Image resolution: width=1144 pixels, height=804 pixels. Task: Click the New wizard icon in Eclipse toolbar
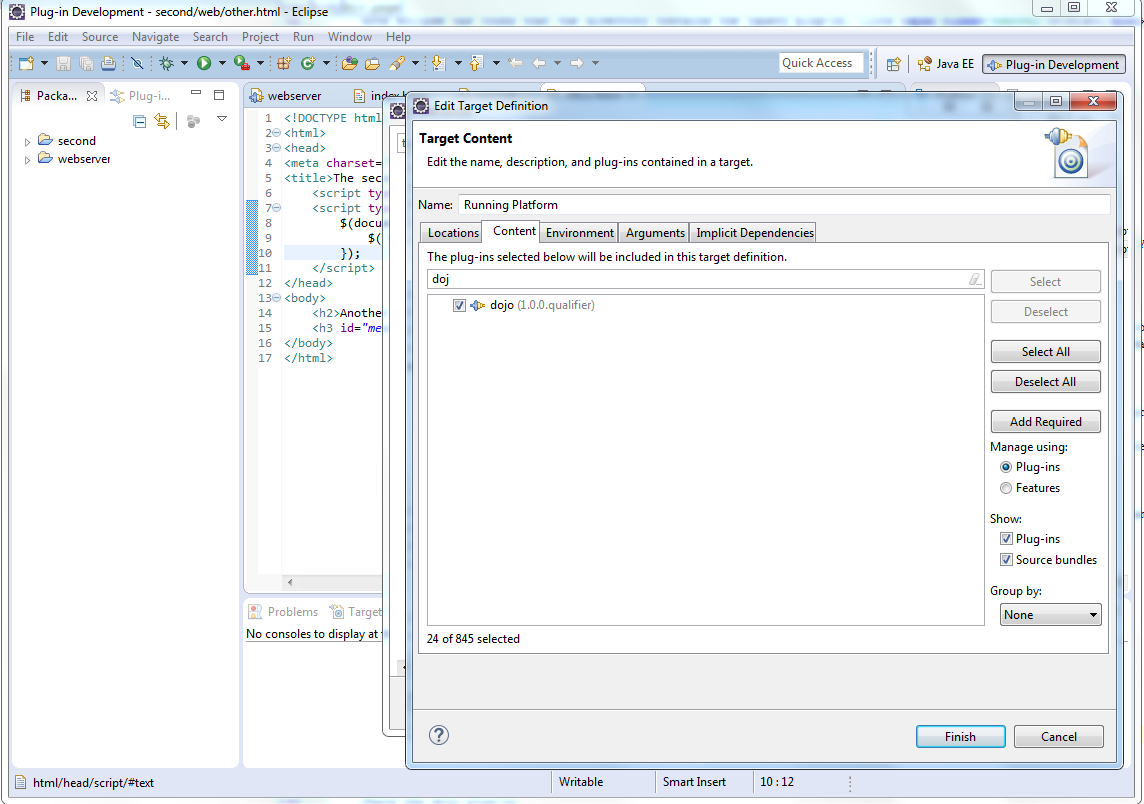click(26, 63)
